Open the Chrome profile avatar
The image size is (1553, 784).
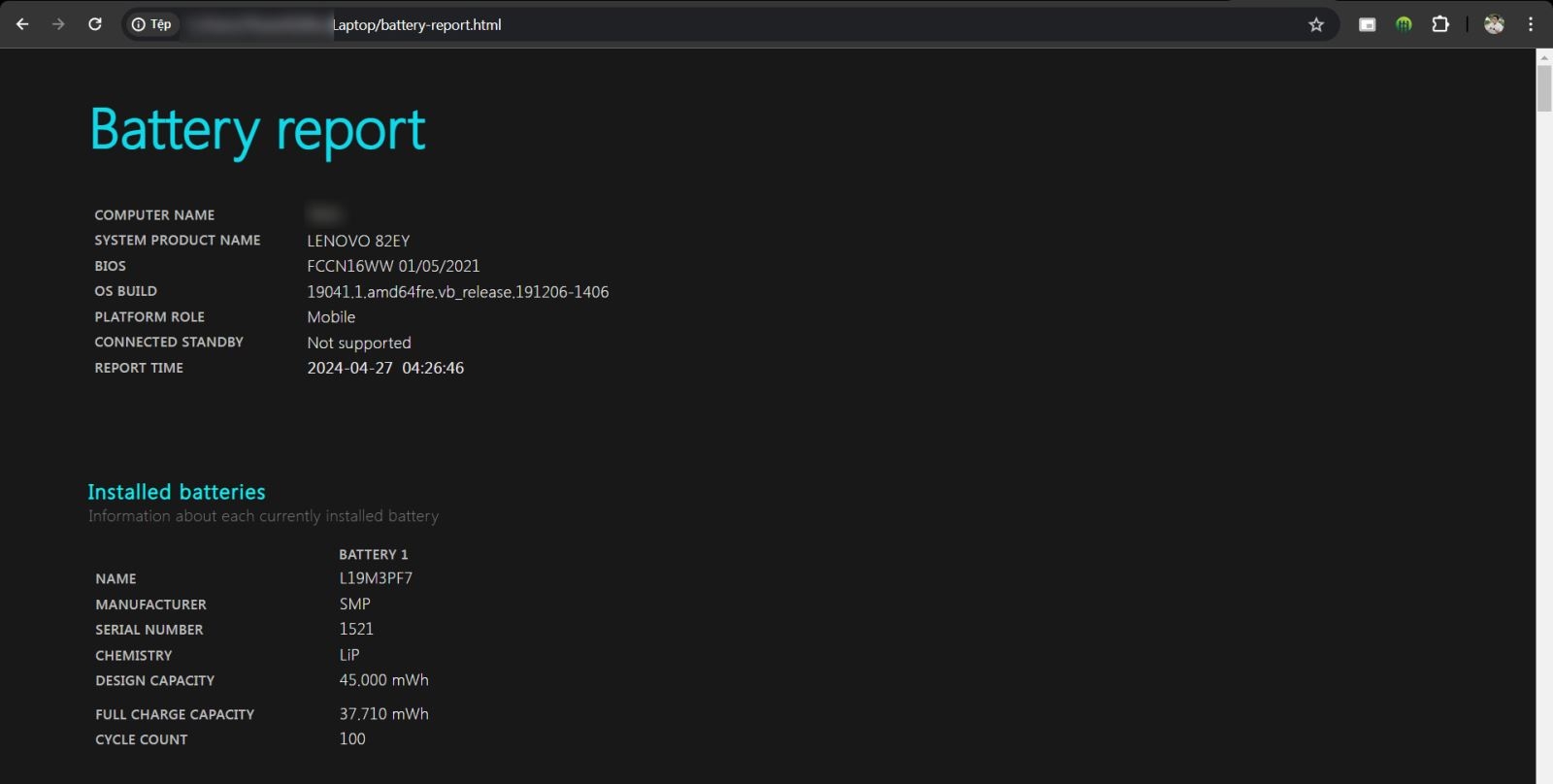(x=1494, y=24)
